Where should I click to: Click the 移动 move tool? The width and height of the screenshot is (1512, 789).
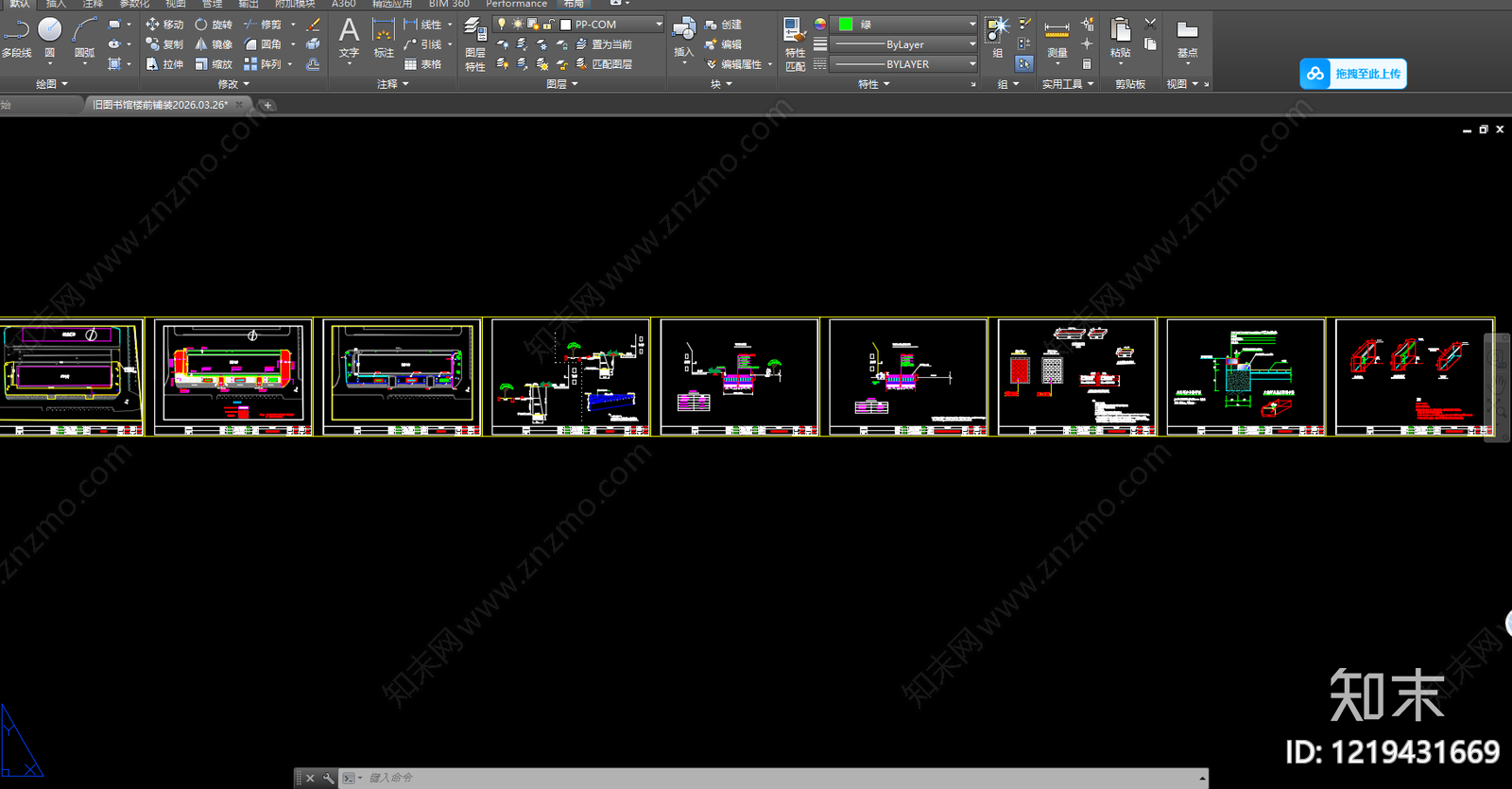164,25
